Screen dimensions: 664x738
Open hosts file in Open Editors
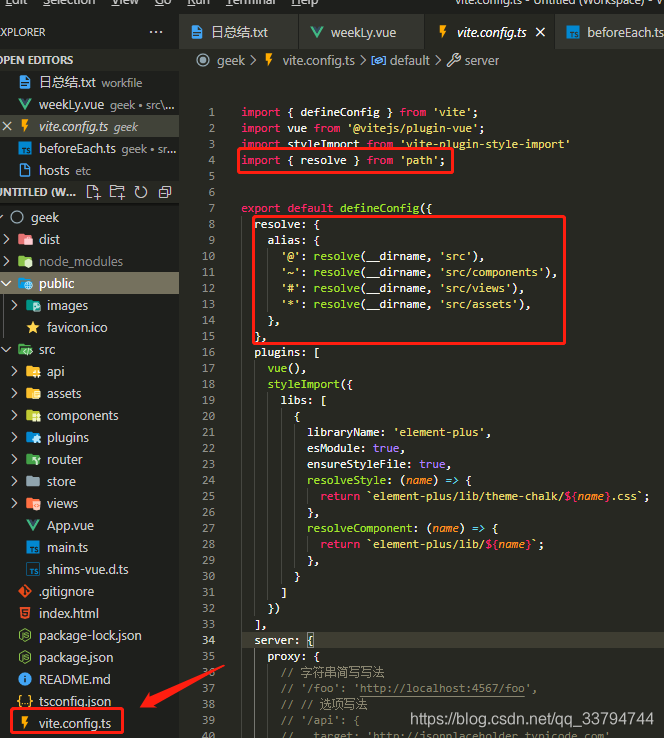89,170
